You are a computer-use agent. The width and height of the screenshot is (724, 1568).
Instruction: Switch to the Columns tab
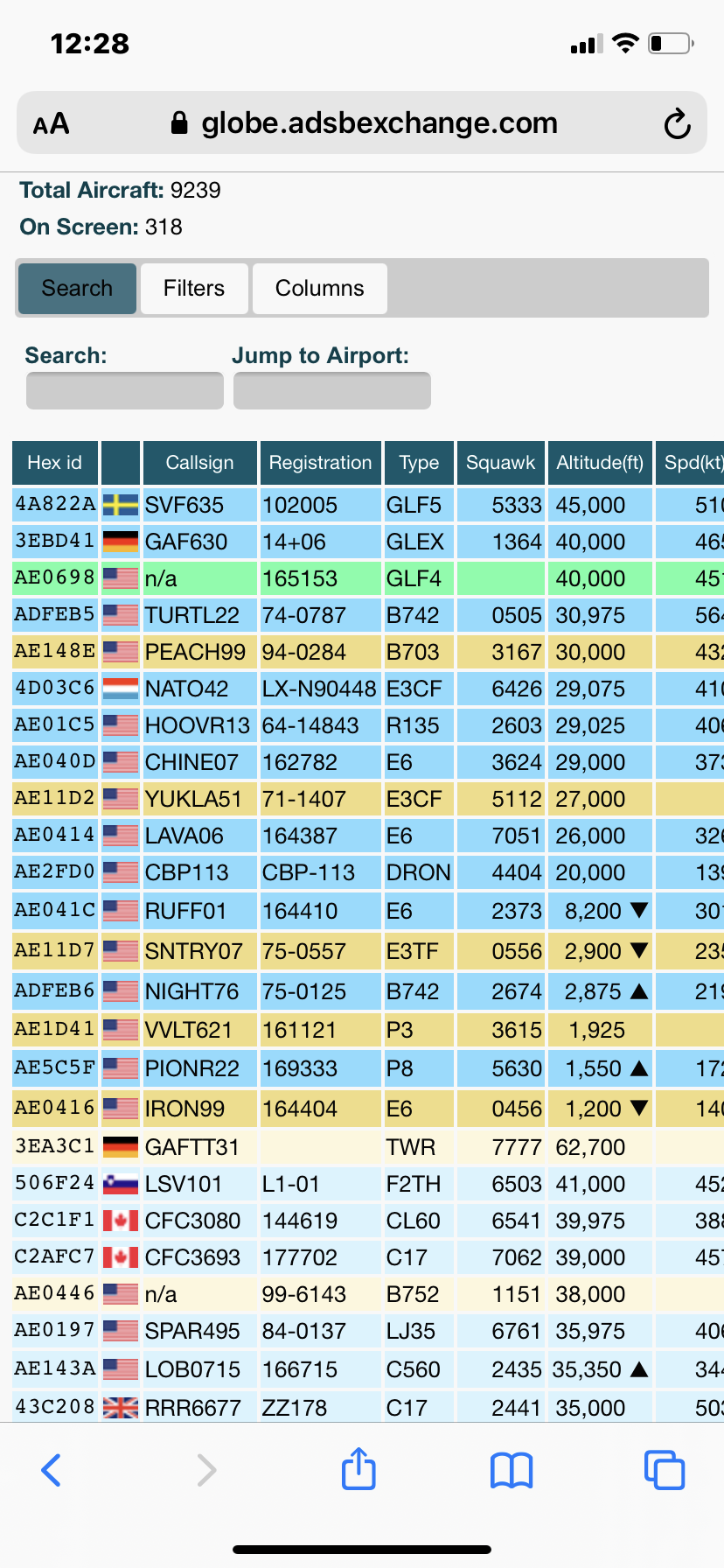(320, 288)
